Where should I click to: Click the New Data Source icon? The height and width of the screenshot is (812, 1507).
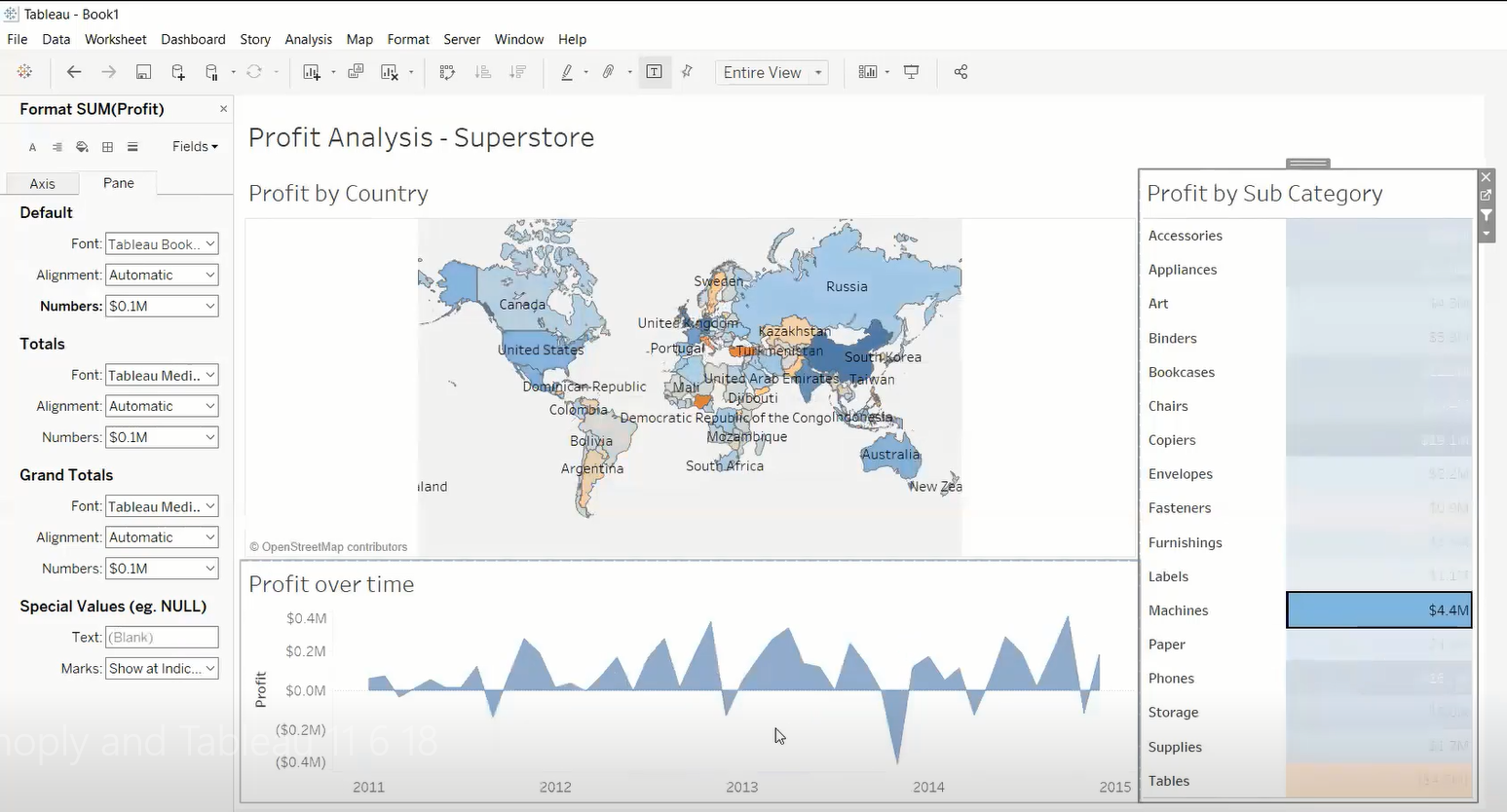pos(178,72)
